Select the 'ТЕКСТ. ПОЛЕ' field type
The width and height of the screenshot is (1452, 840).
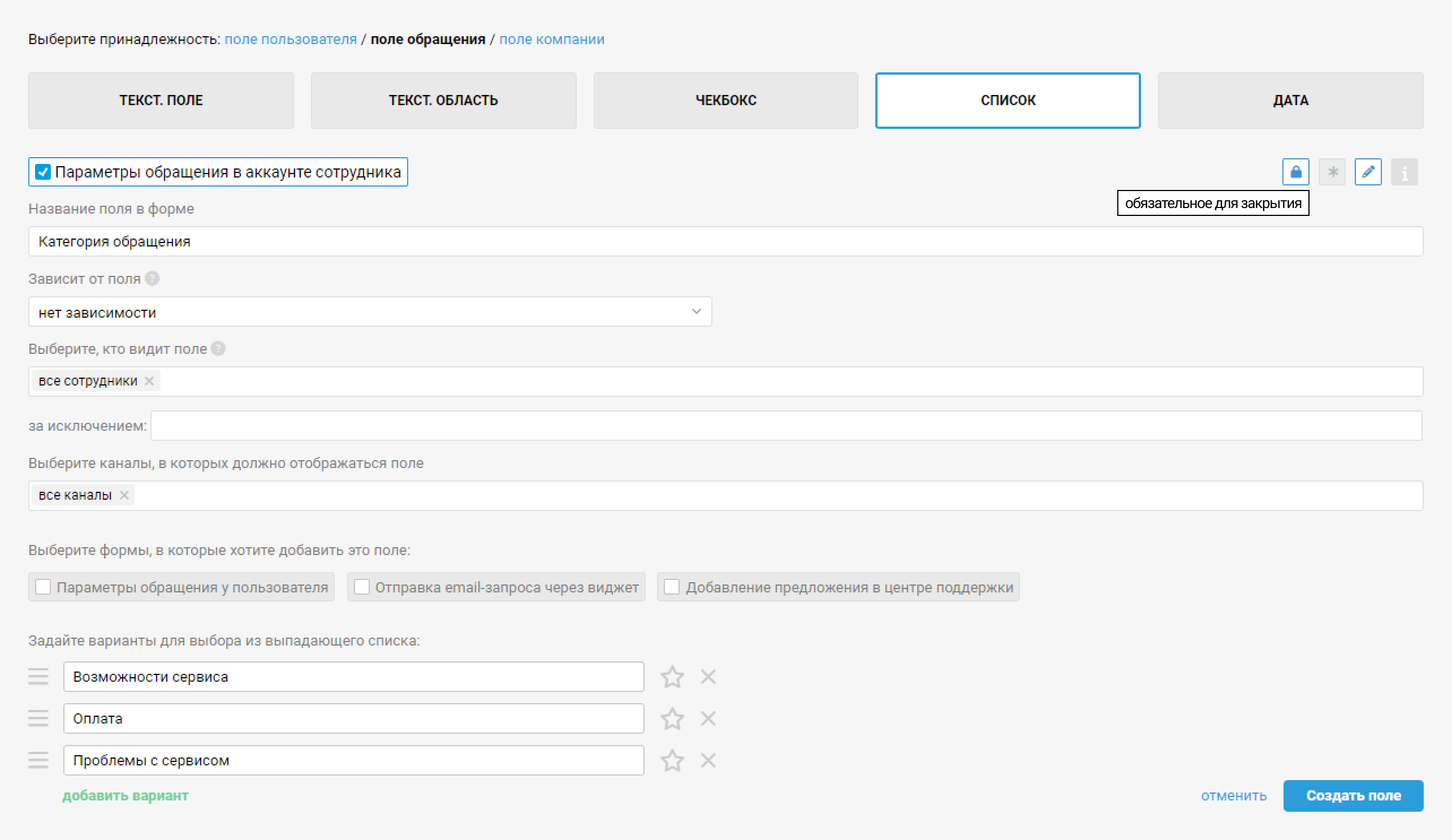(161, 100)
